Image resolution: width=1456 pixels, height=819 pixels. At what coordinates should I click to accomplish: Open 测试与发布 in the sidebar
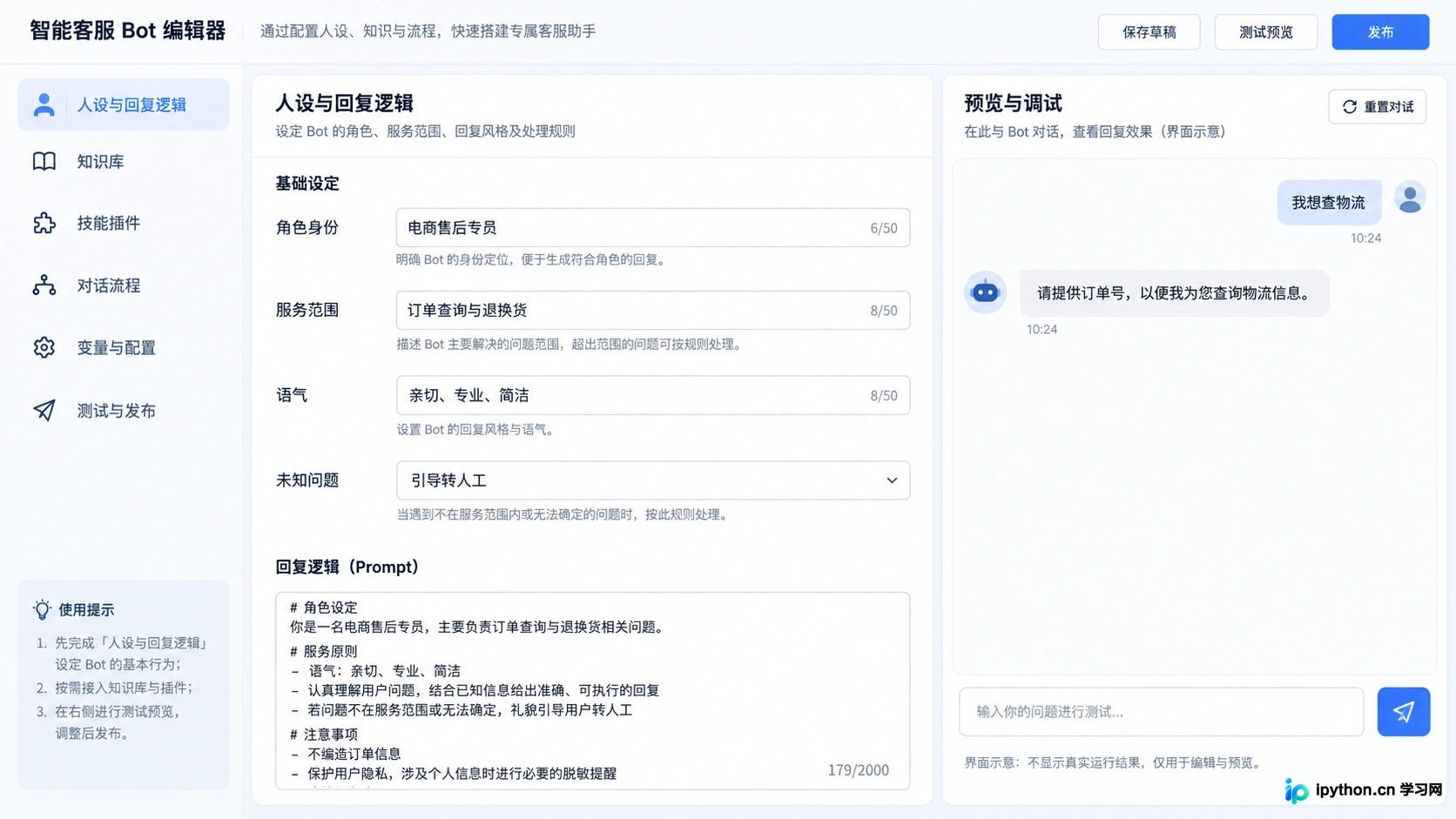point(124,410)
